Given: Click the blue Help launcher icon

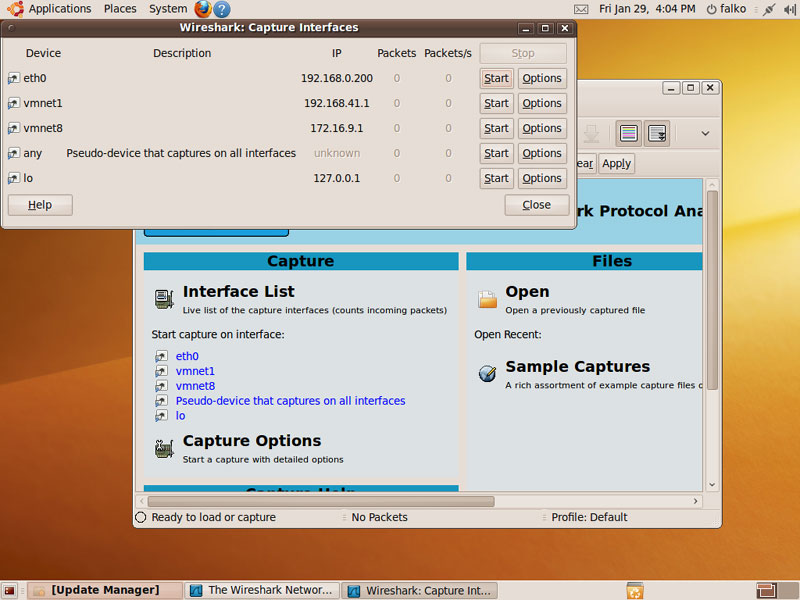Looking at the screenshot, I should pos(222,9).
